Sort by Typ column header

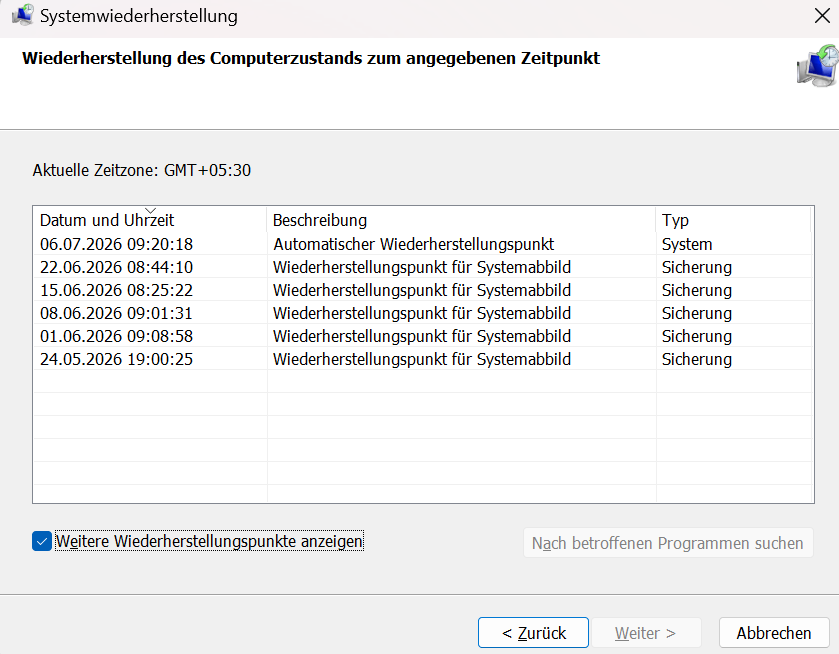coord(733,220)
